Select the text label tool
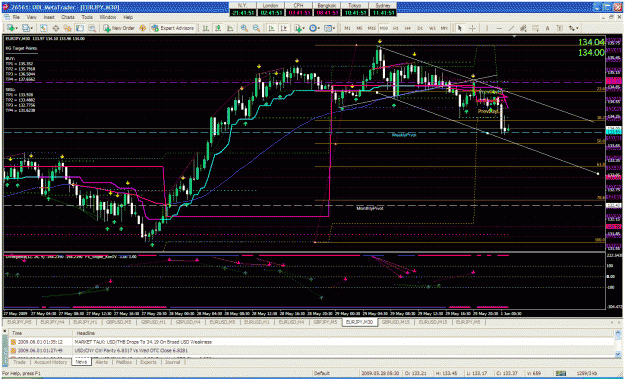Image resolution: width=625 pixels, height=379 pixels. pyautogui.click(x=560, y=28)
